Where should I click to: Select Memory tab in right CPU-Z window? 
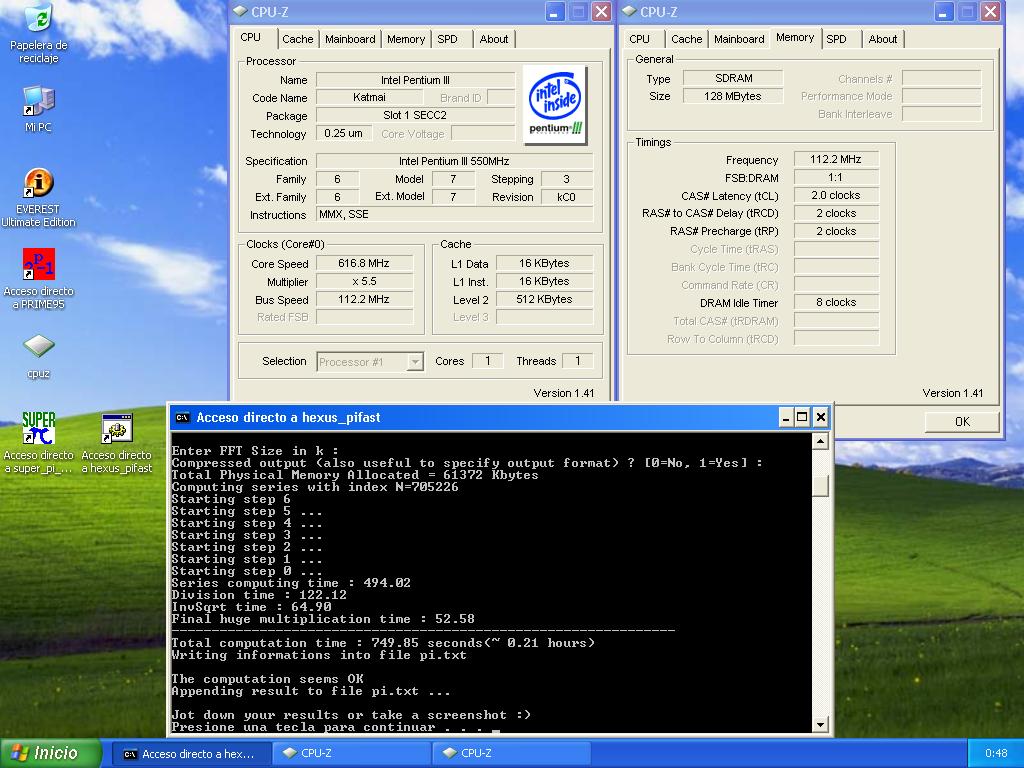[x=795, y=37]
